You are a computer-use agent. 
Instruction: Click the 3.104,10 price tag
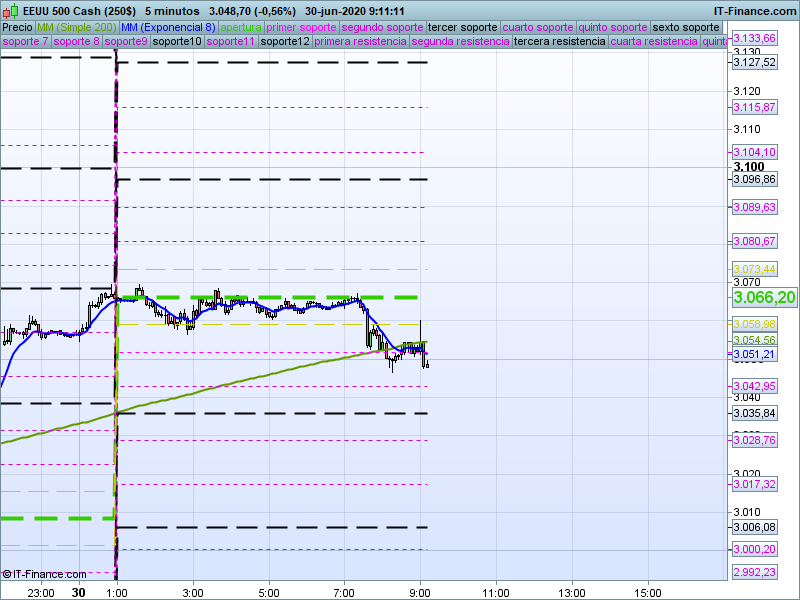(x=755, y=152)
